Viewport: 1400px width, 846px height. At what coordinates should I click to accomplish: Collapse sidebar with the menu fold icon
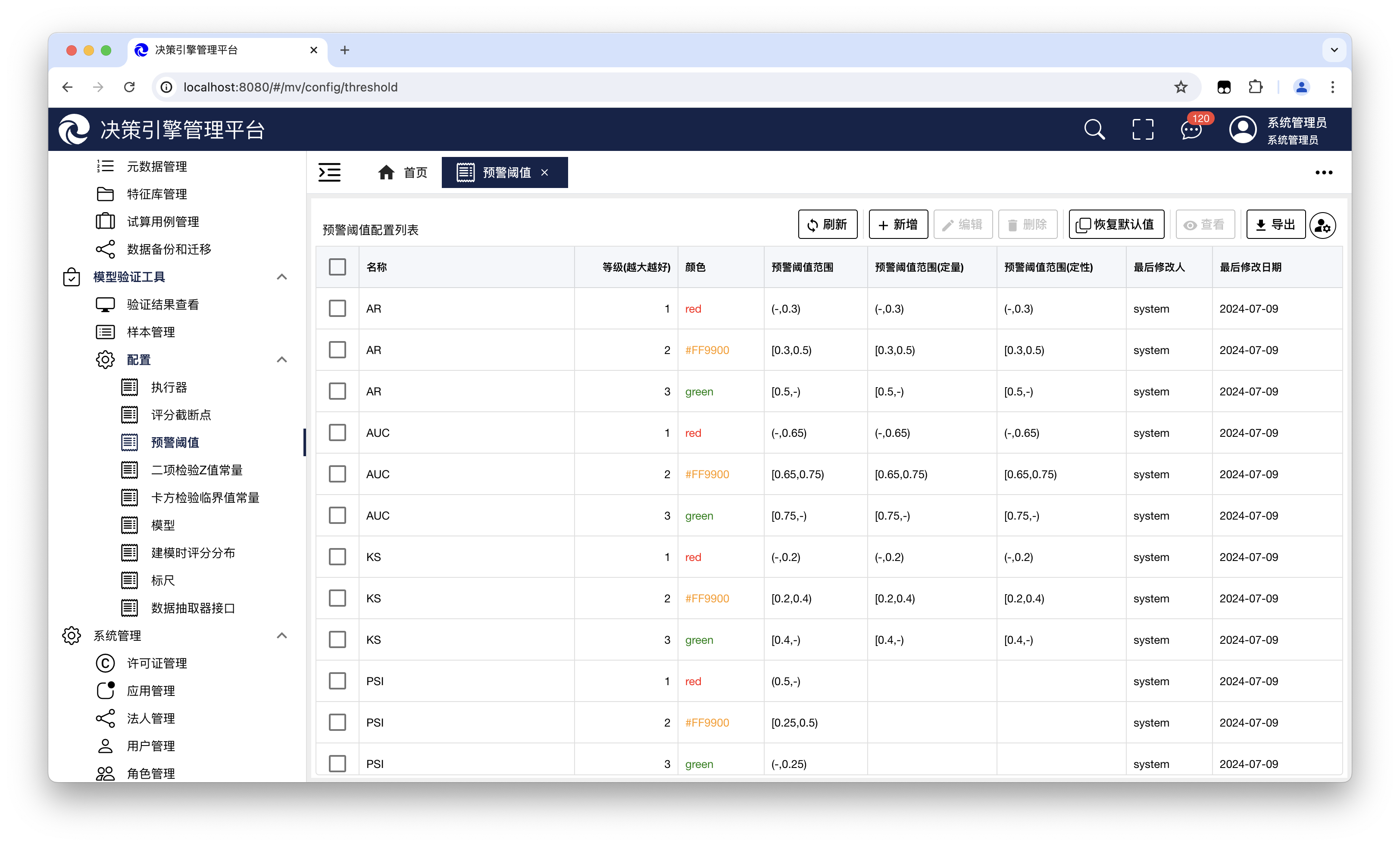pos(330,172)
